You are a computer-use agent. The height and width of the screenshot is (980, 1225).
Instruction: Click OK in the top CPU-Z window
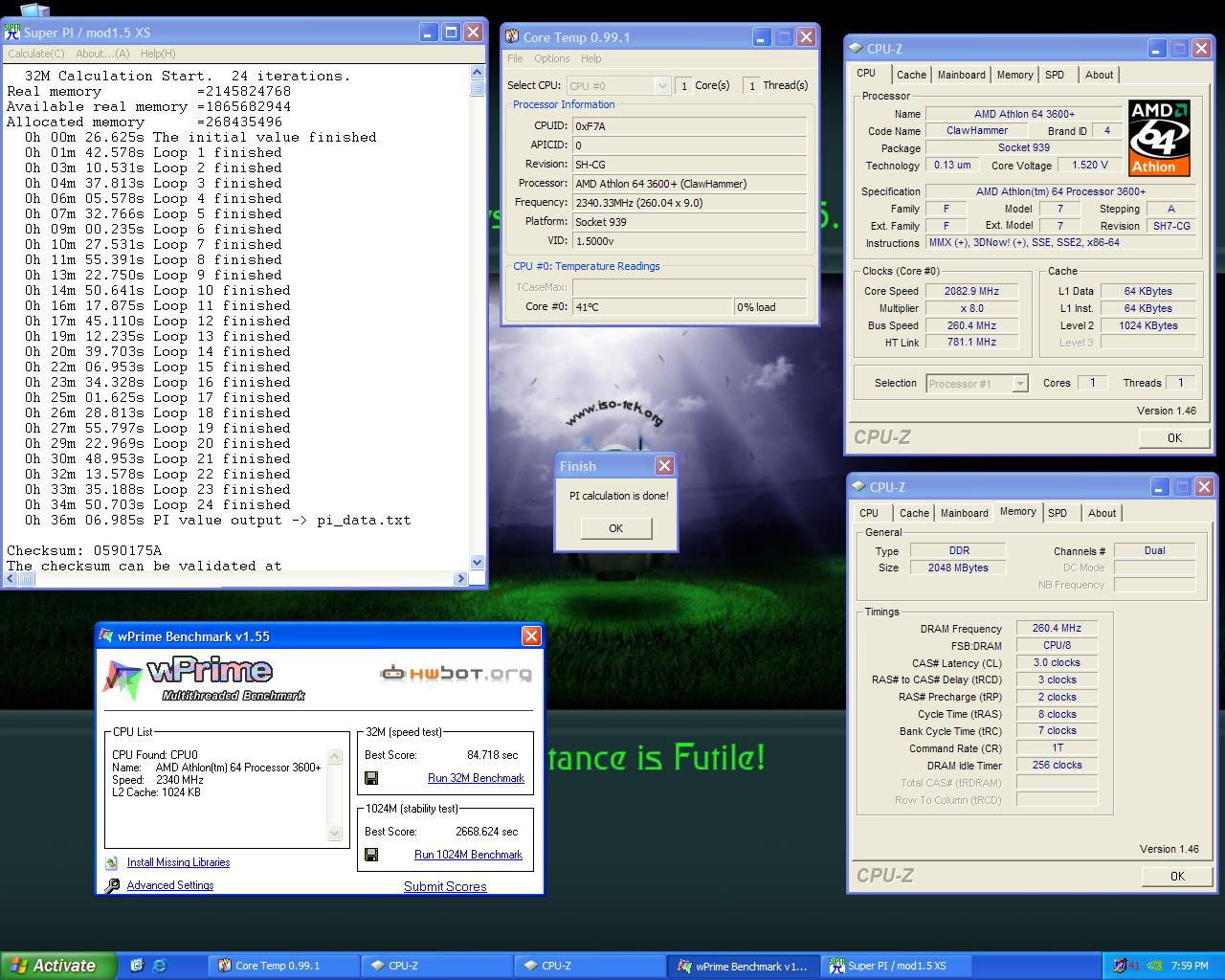coord(1174,437)
